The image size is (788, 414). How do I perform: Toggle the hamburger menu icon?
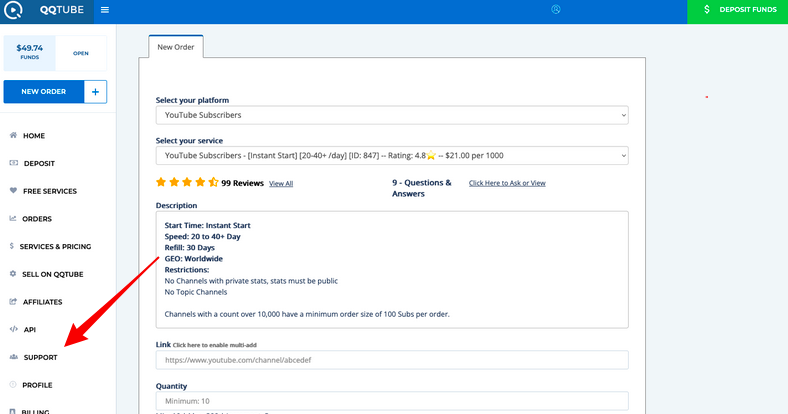pos(105,10)
